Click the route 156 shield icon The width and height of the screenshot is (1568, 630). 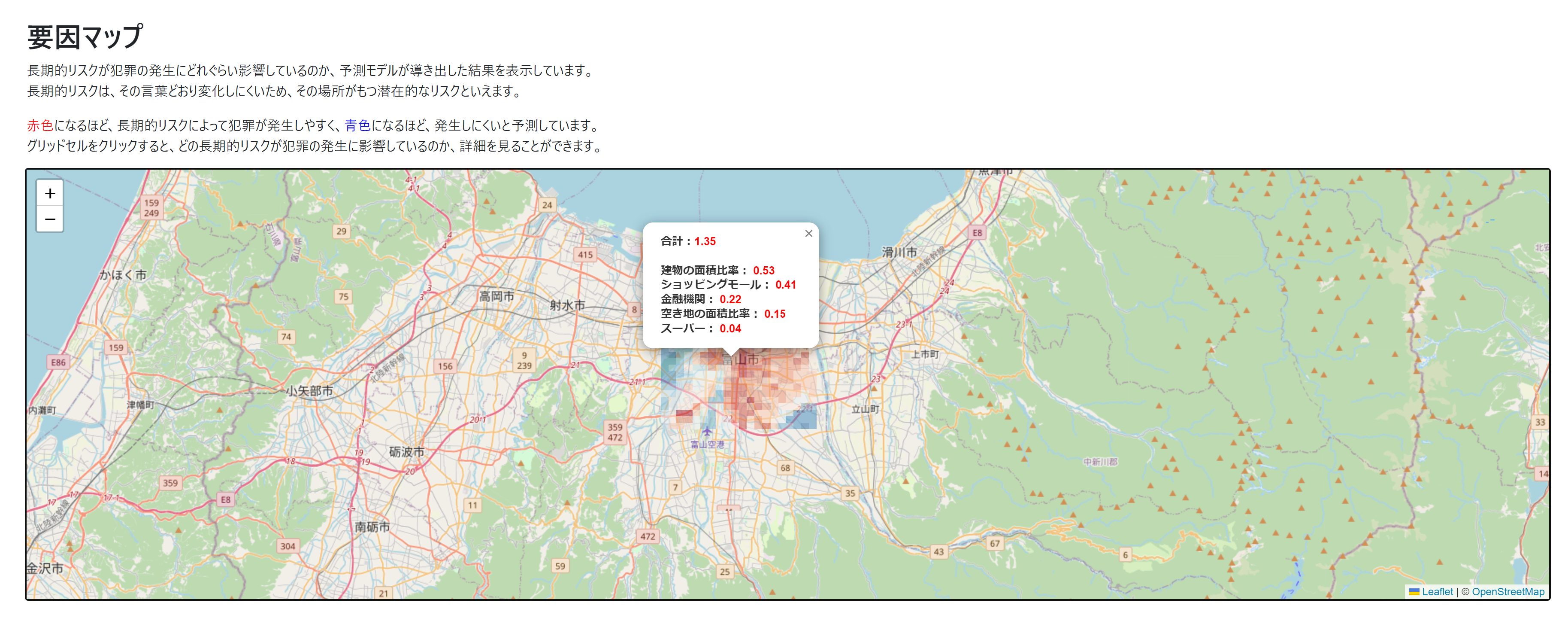click(445, 366)
